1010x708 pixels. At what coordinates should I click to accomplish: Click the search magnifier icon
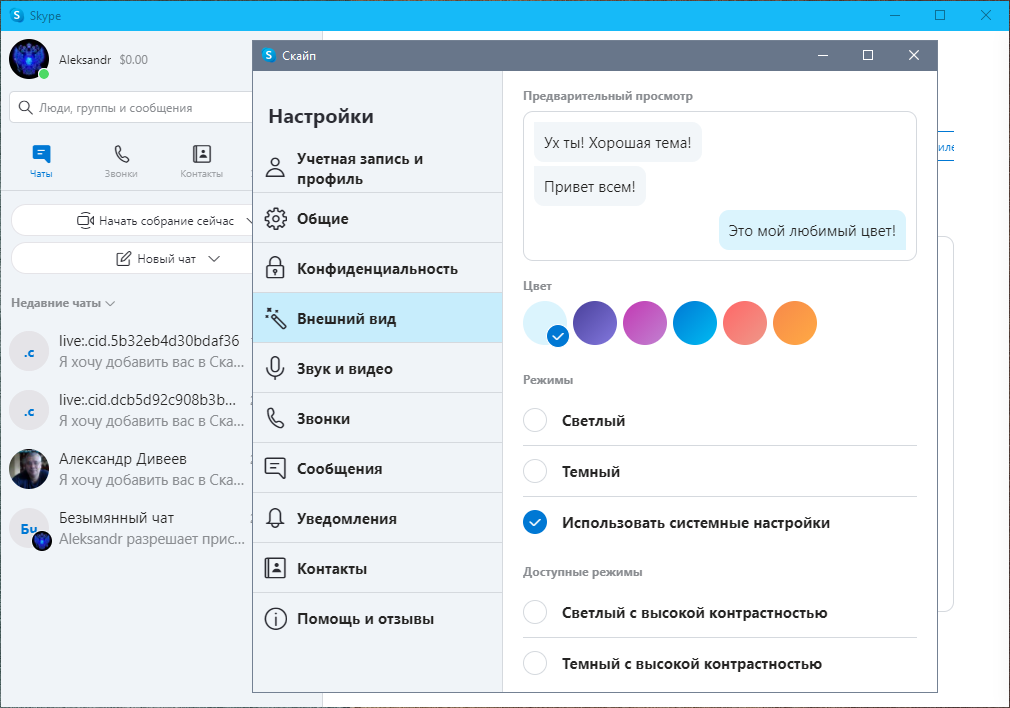[x=25, y=108]
